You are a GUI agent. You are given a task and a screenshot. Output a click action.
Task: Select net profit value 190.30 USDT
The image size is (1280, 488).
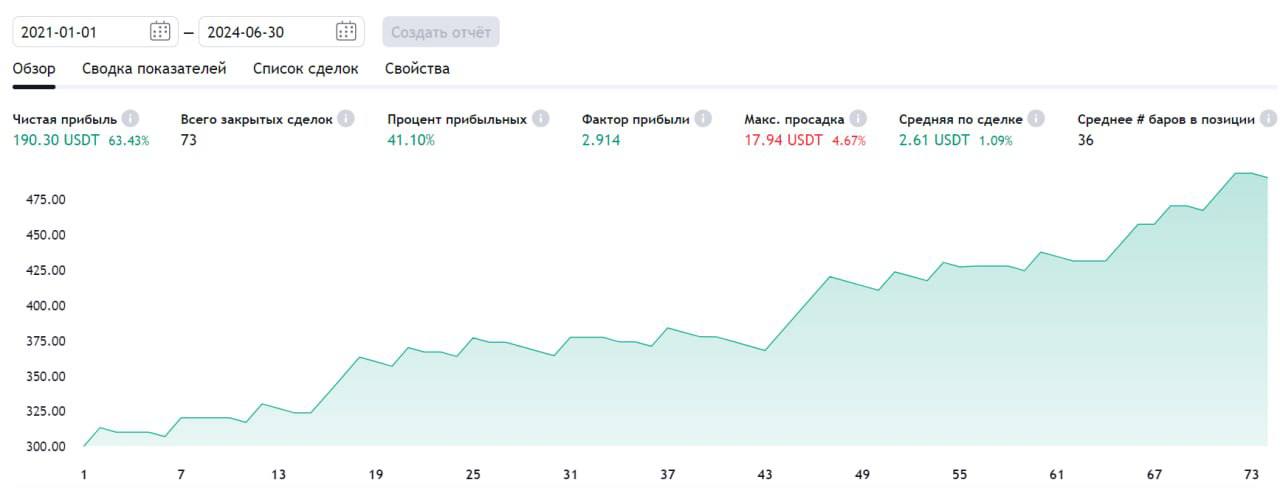pyautogui.click(x=56, y=140)
